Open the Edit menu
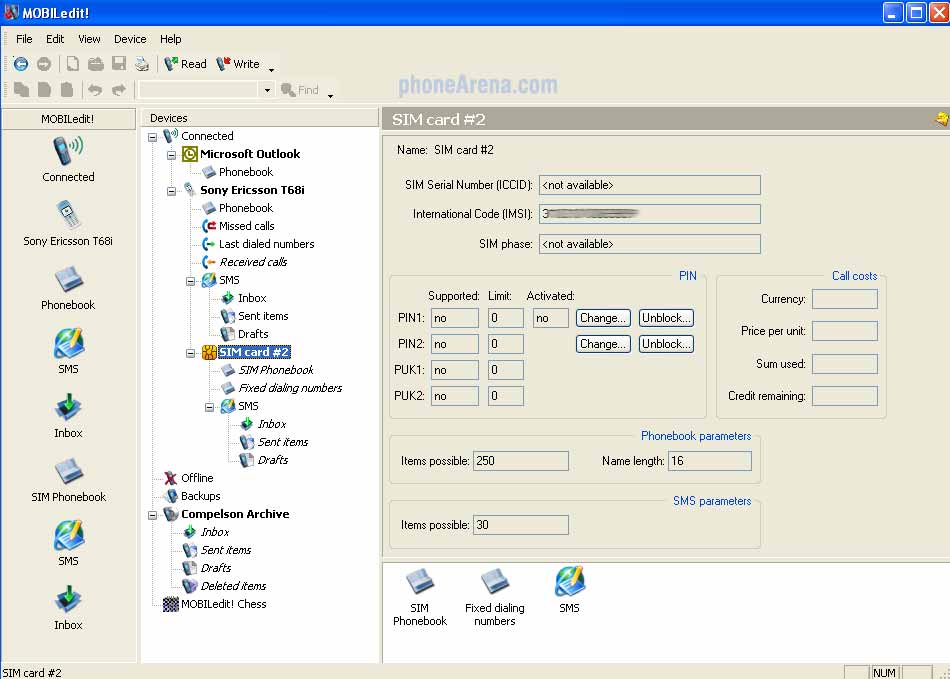950x679 pixels. (x=55, y=39)
